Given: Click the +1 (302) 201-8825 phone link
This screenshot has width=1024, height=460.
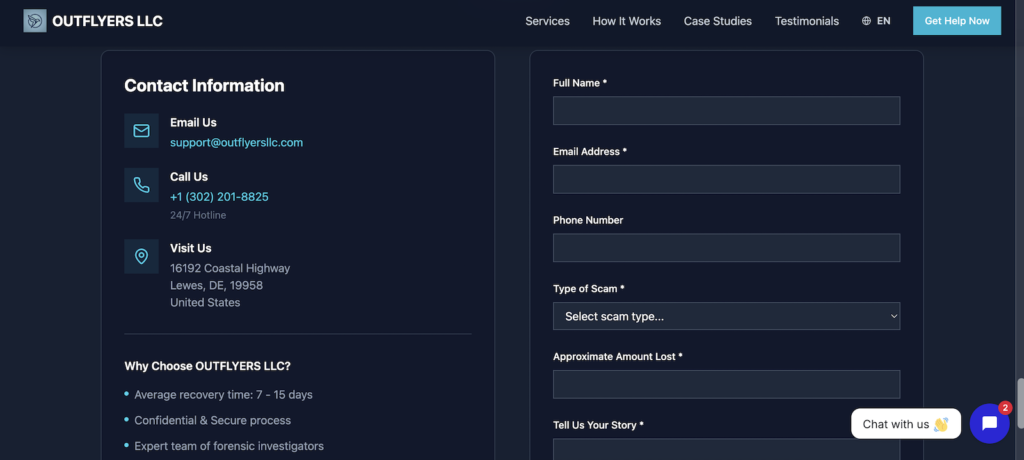Looking at the screenshot, I should (x=219, y=197).
